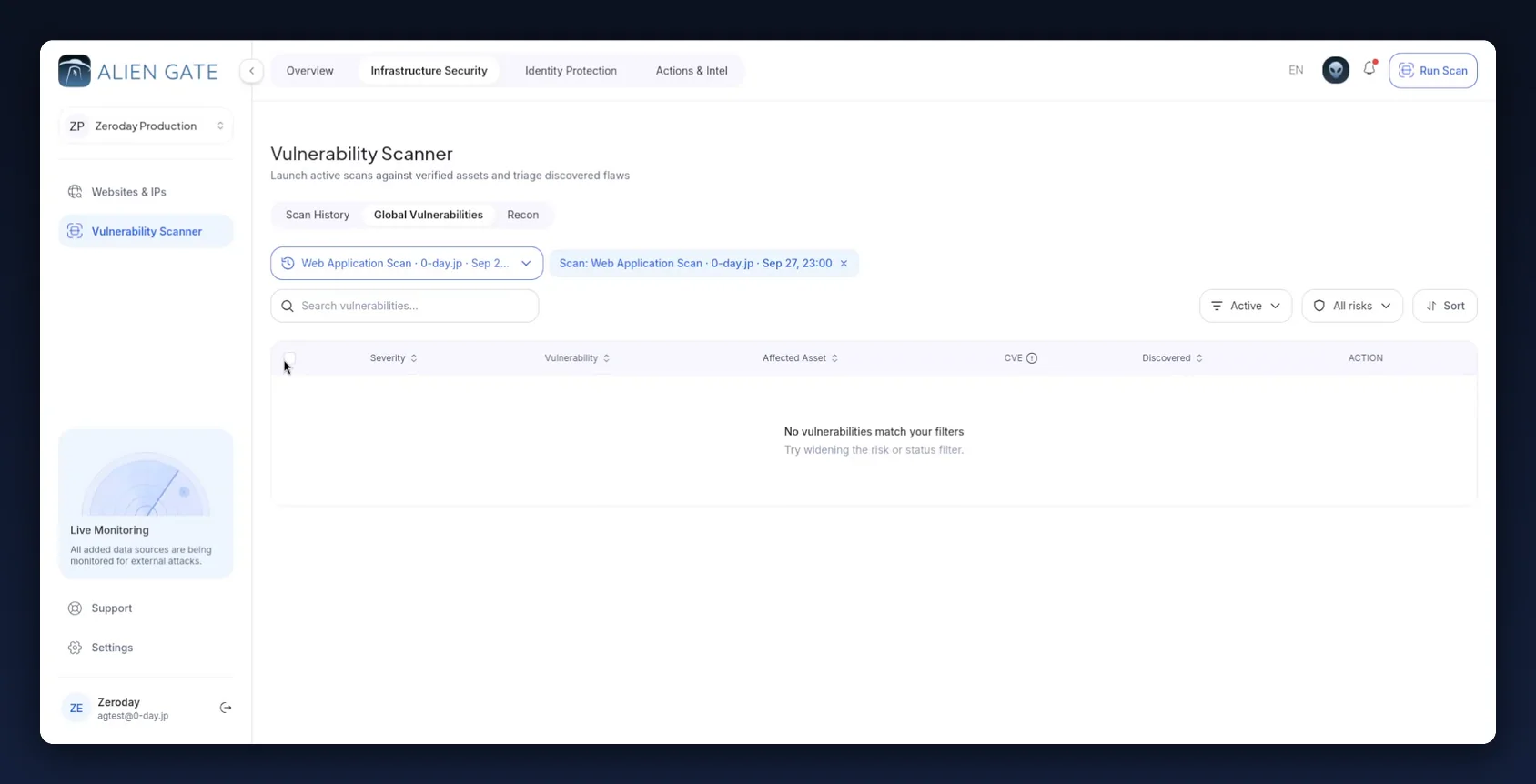Click the ACTION column header
1536x784 pixels.
(1365, 358)
